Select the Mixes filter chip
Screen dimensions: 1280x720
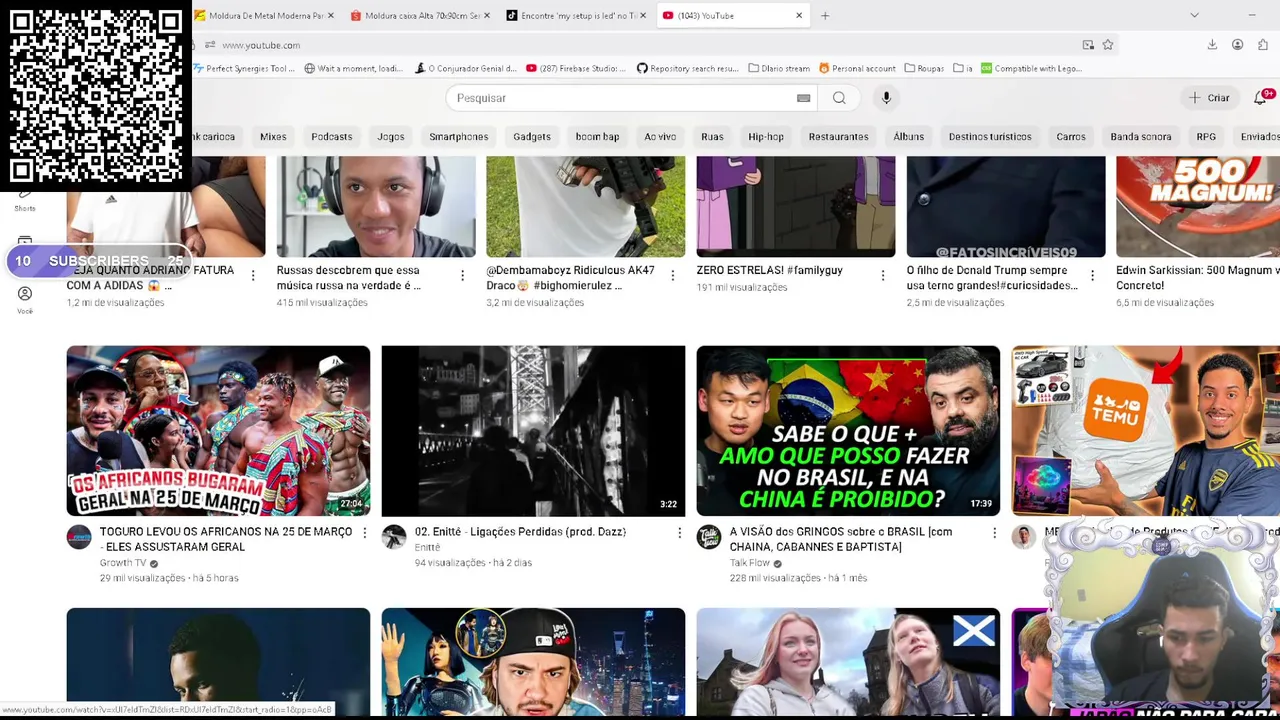(x=273, y=137)
